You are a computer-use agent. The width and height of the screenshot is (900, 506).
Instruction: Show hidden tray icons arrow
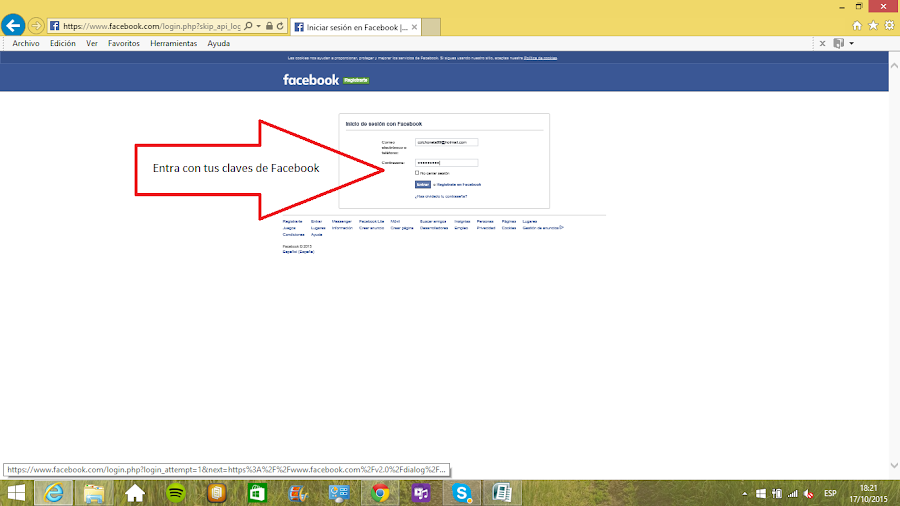point(744,493)
